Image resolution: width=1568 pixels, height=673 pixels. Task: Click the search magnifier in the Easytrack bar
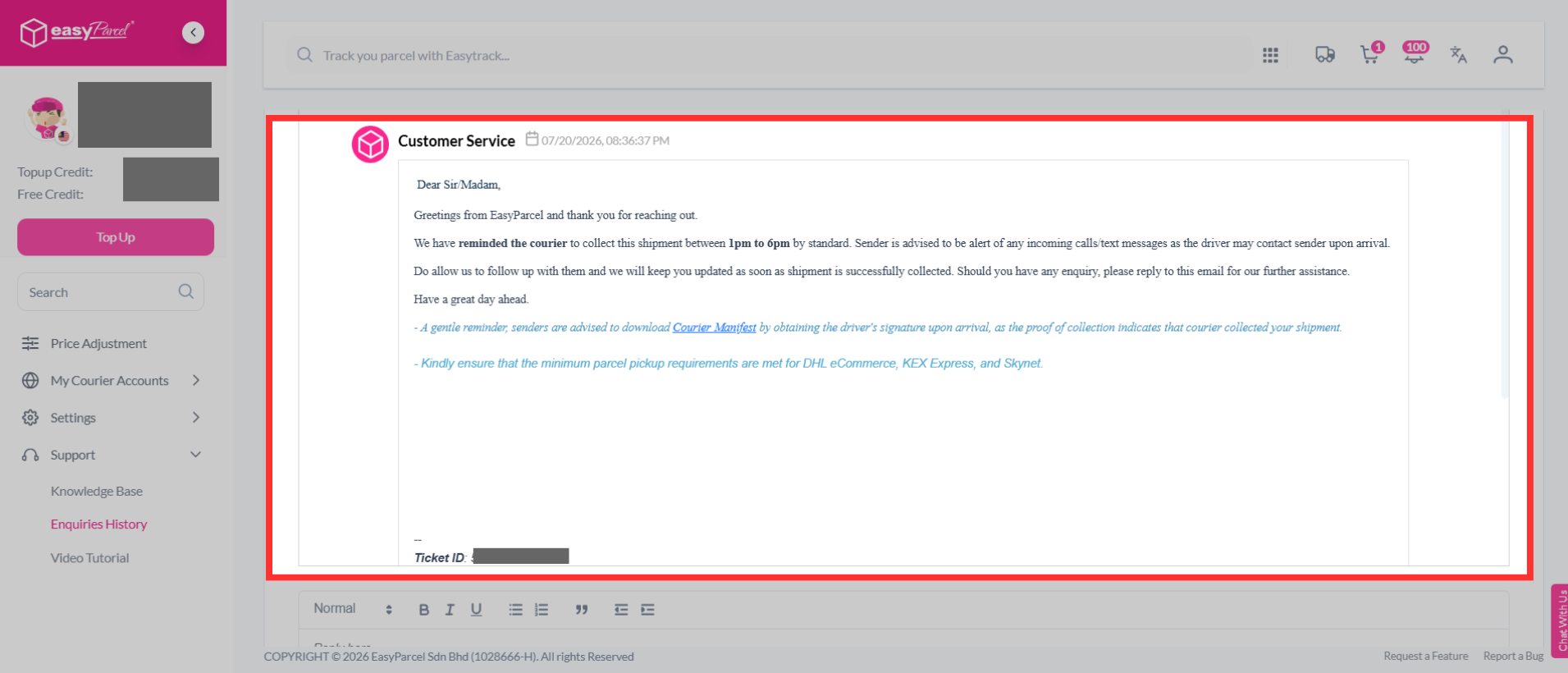pyautogui.click(x=304, y=55)
